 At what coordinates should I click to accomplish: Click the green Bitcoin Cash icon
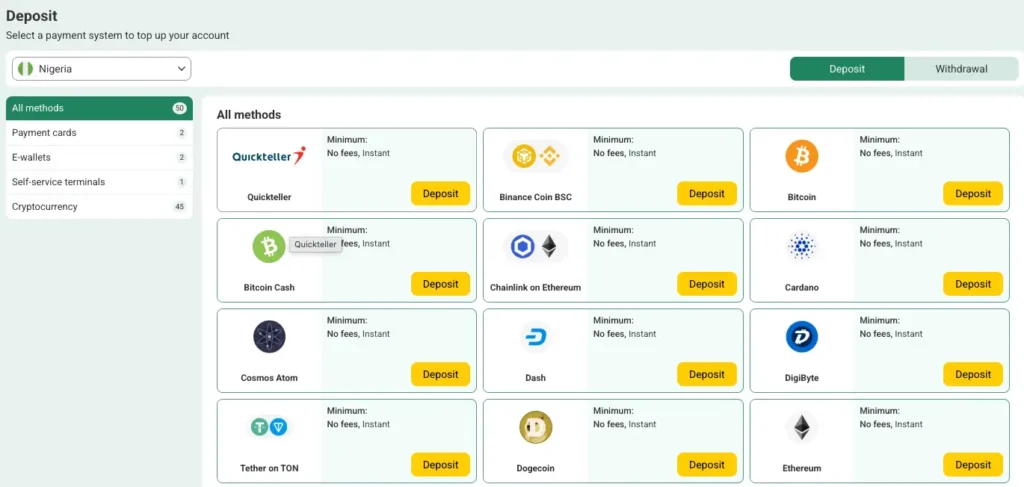(x=269, y=247)
